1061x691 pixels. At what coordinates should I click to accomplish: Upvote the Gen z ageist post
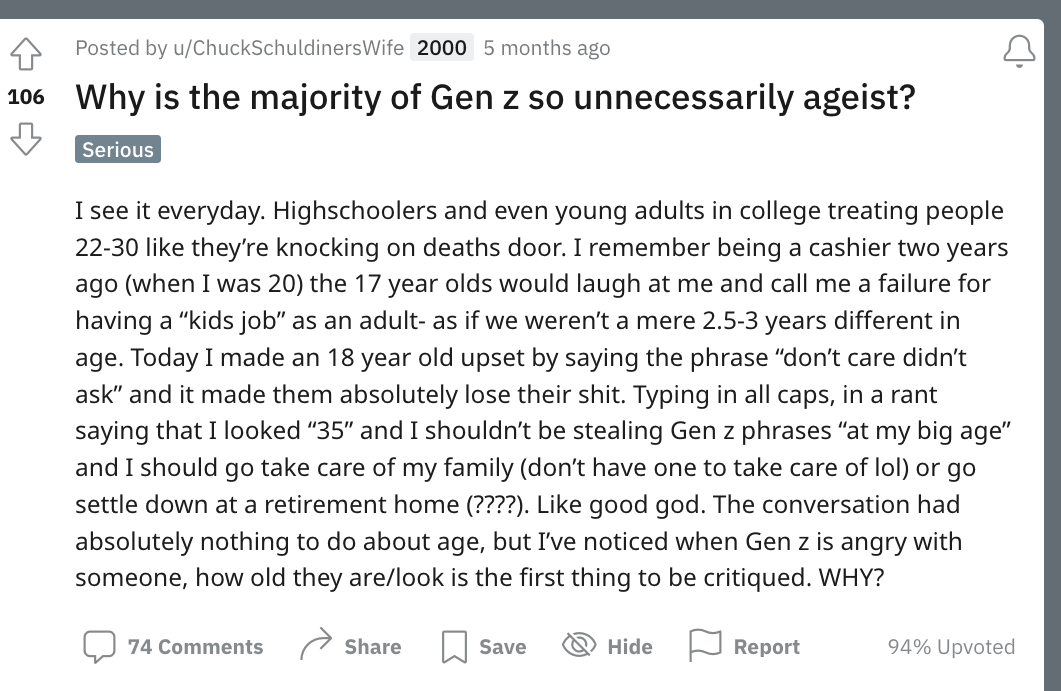[x=26, y=54]
